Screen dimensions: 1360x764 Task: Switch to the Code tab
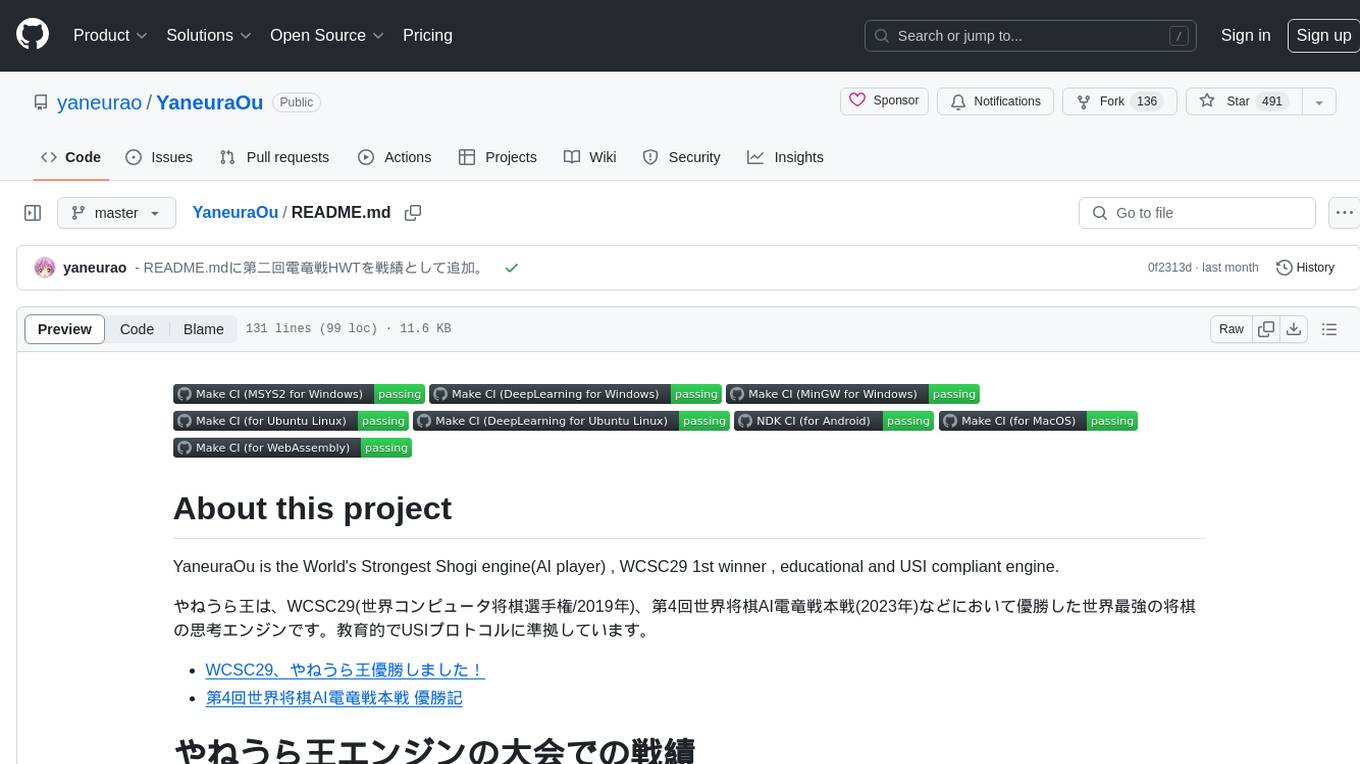pos(71,157)
